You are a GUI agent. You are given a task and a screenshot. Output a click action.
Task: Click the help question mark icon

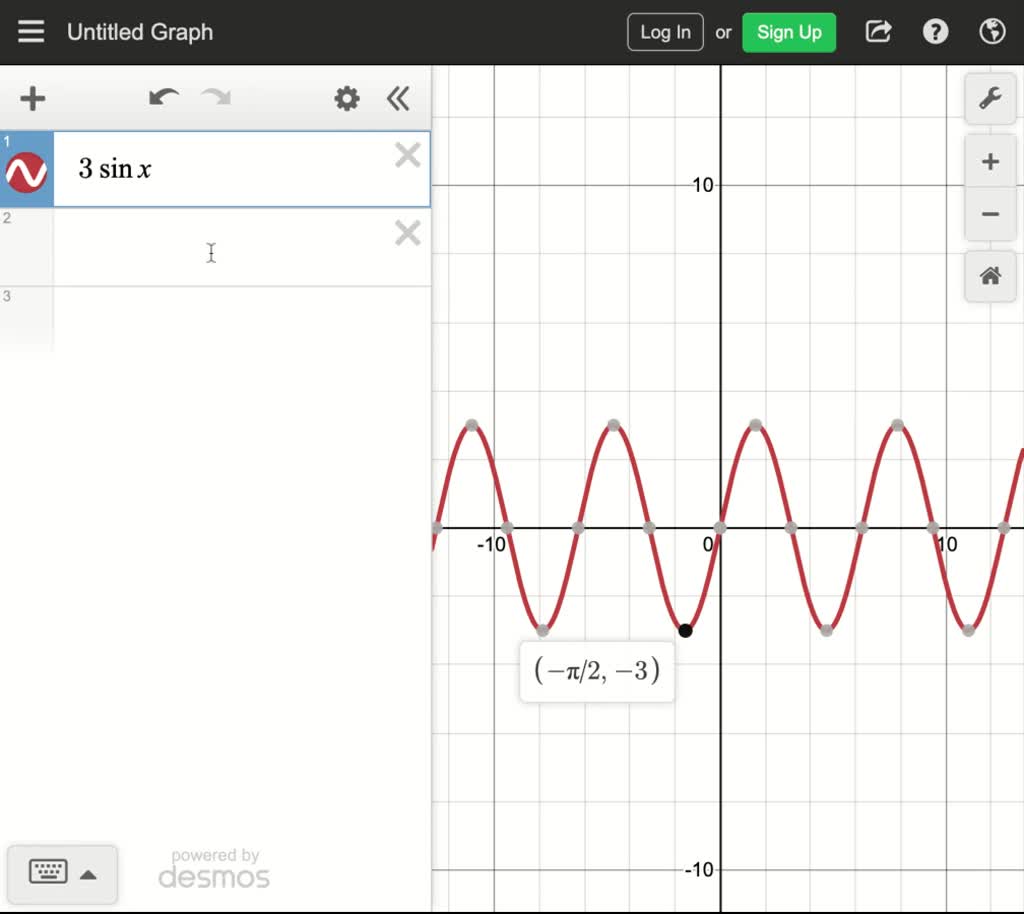(x=935, y=31)
